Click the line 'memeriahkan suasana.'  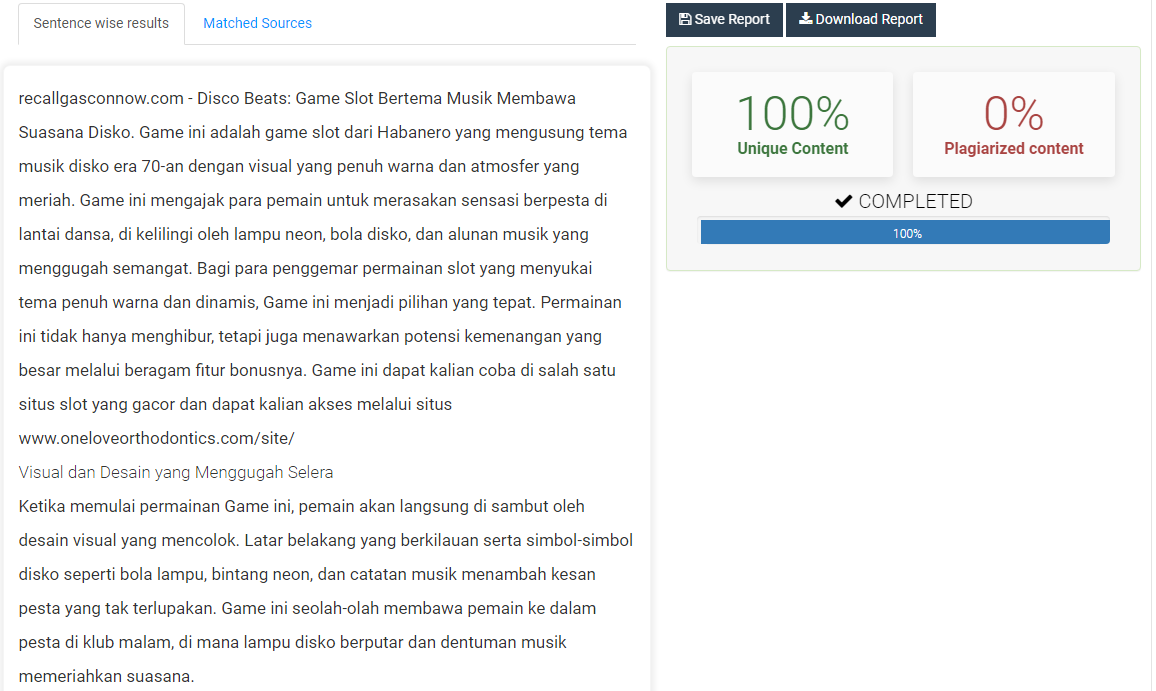click(106, 676)
